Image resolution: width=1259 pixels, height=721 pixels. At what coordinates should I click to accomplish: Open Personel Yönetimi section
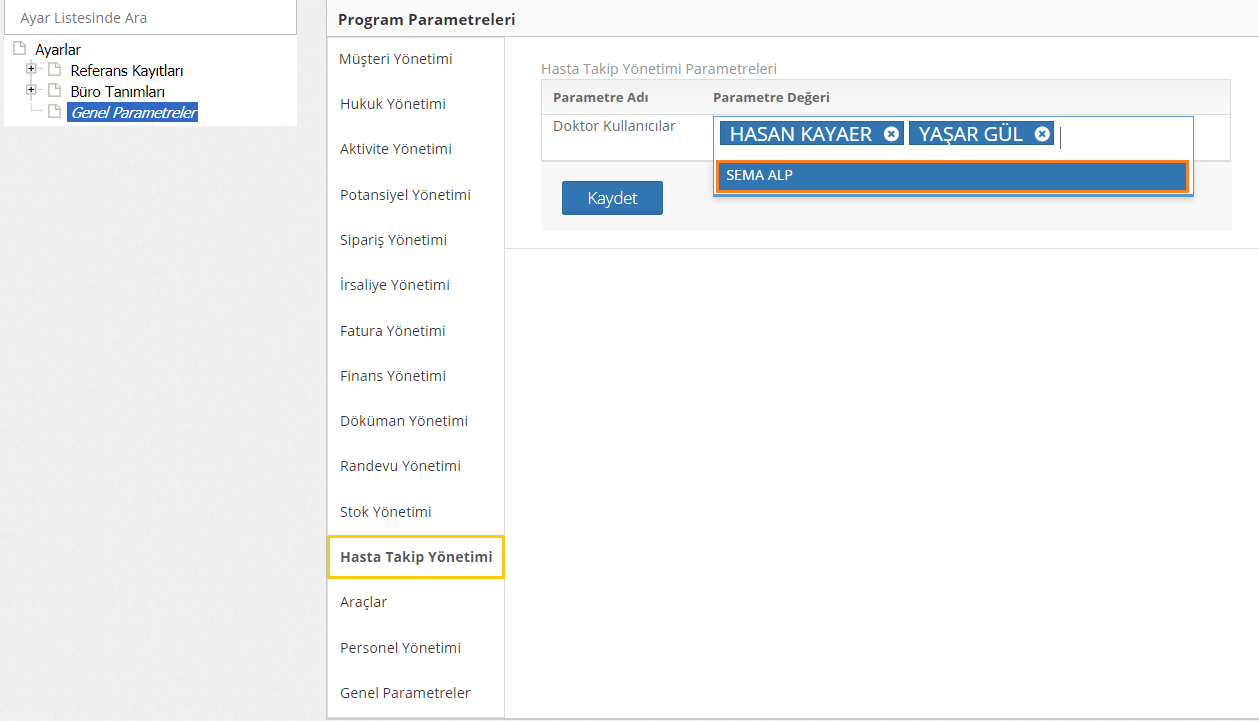[x=400, y=648]
